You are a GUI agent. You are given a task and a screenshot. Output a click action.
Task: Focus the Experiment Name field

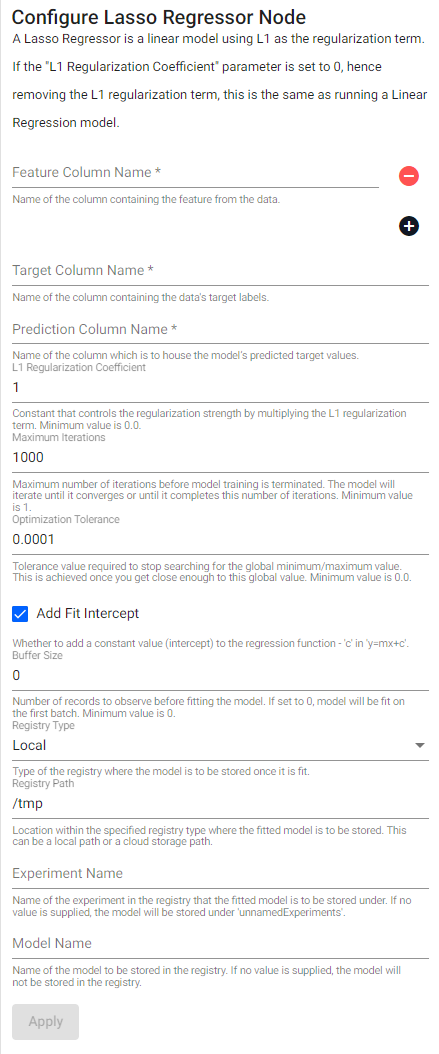click(x=221, y=875)
